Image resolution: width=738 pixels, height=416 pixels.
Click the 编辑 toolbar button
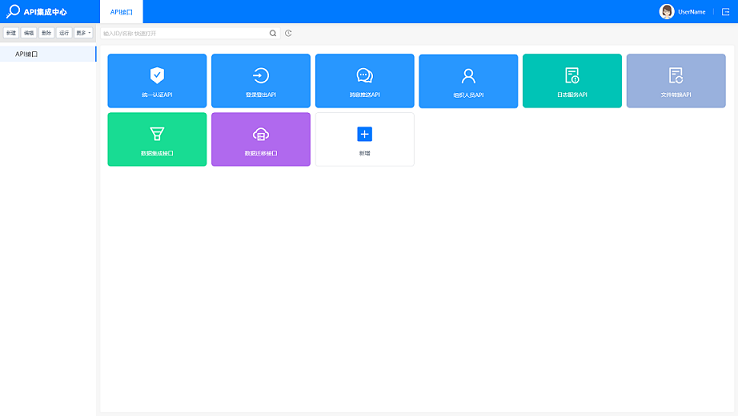29,33
